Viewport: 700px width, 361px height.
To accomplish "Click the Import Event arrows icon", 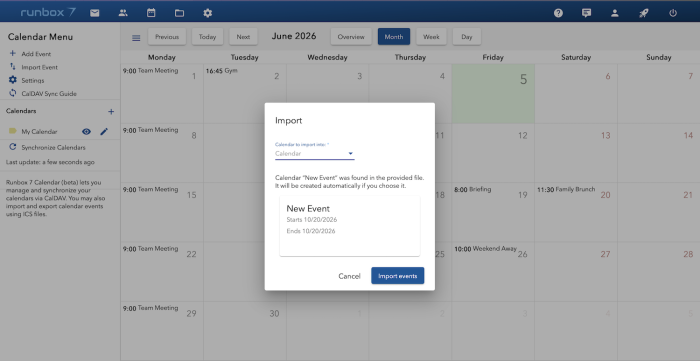I will tap(12, 67).
